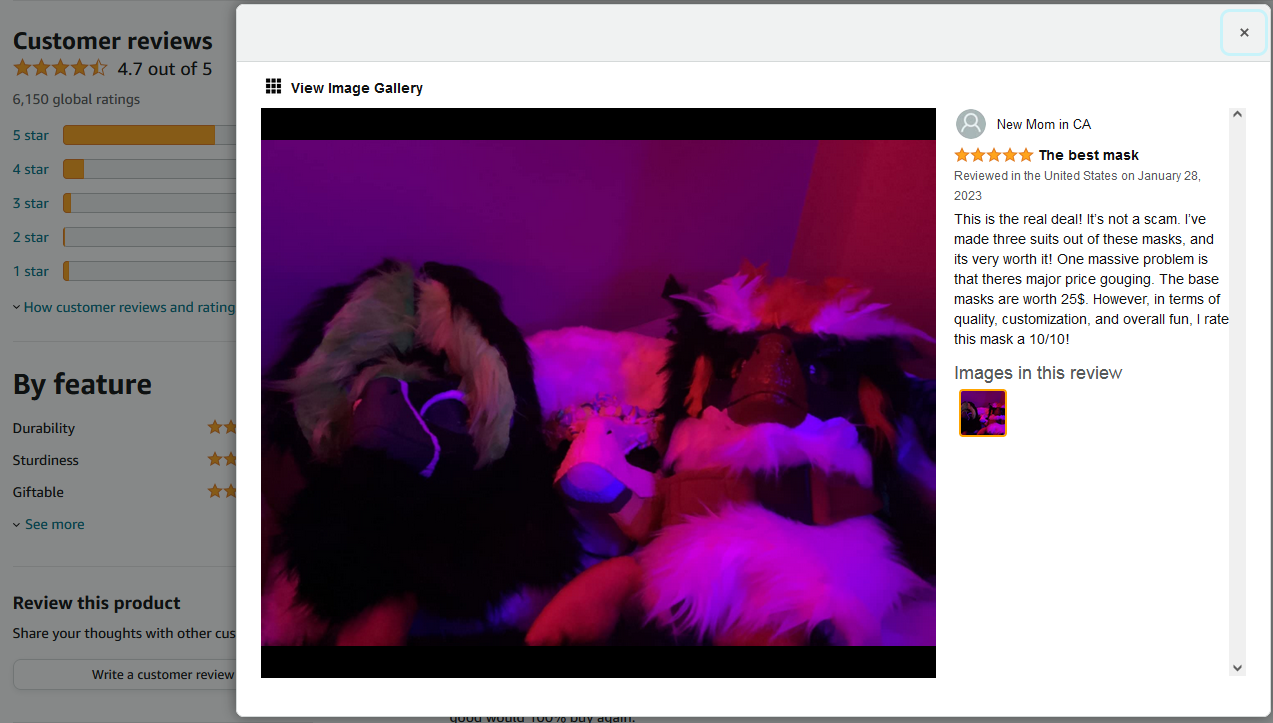Image resolution: width=1273 pixels, height=723 pixels.
Task: Click the Sturdiness feature label
Action: (45, 460)
